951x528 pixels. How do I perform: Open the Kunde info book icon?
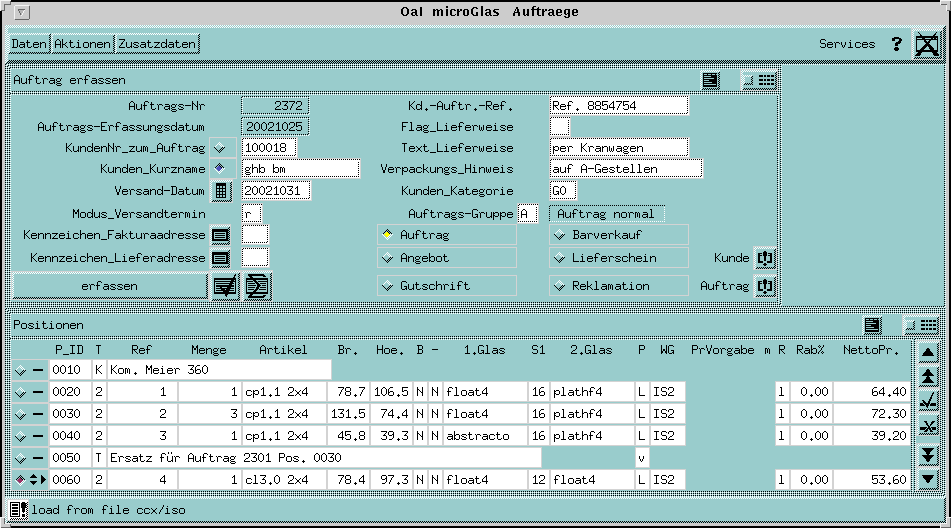765,258
